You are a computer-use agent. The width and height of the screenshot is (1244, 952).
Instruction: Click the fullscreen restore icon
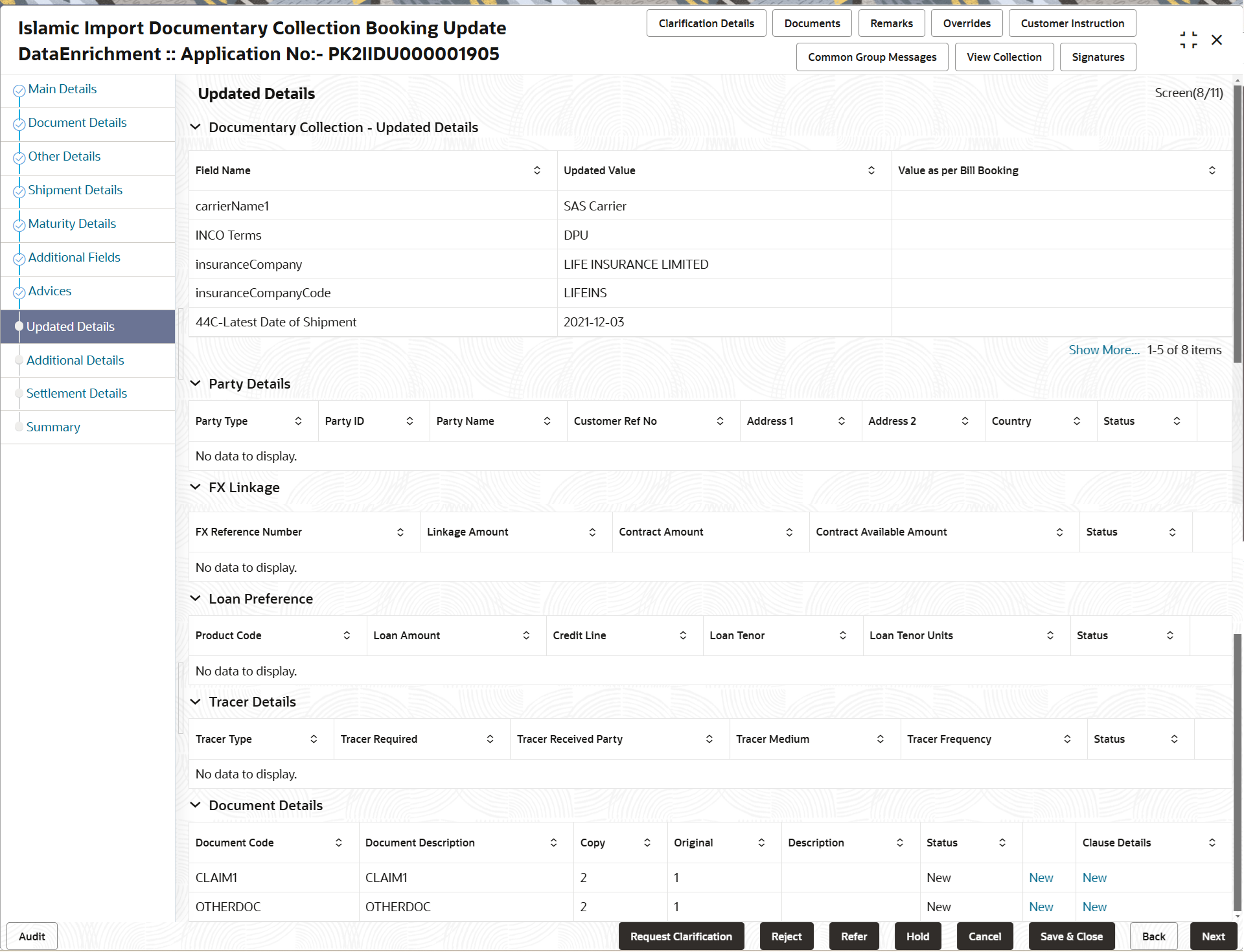point(1188,40)
